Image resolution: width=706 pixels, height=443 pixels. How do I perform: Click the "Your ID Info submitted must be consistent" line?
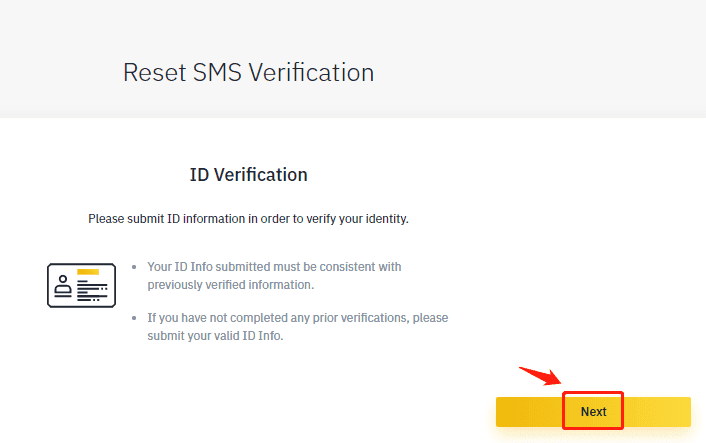(274, 267)
